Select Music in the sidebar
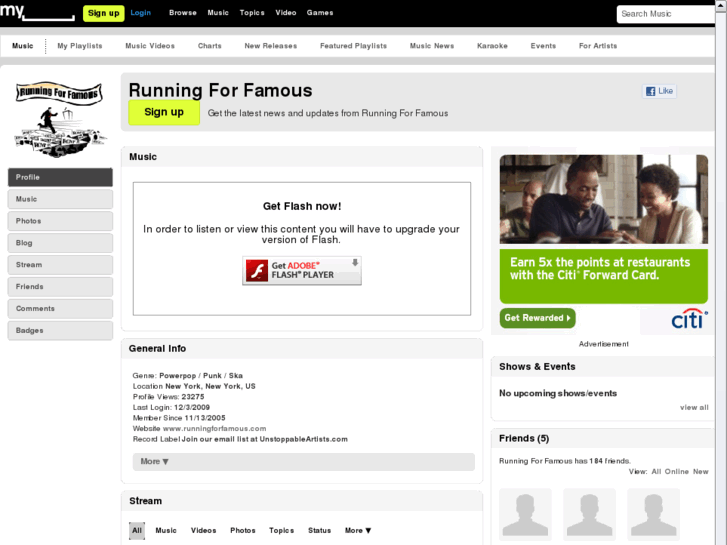 point(60,199)
